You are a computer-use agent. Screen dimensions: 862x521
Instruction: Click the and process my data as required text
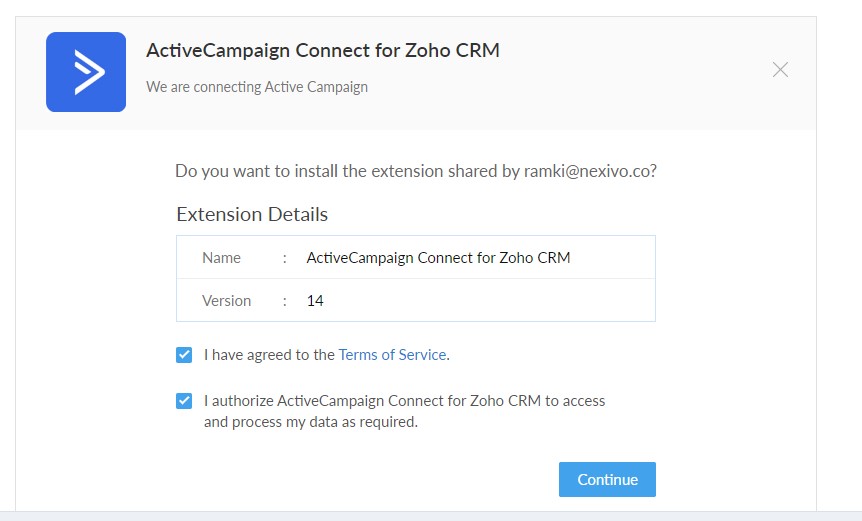311,422
